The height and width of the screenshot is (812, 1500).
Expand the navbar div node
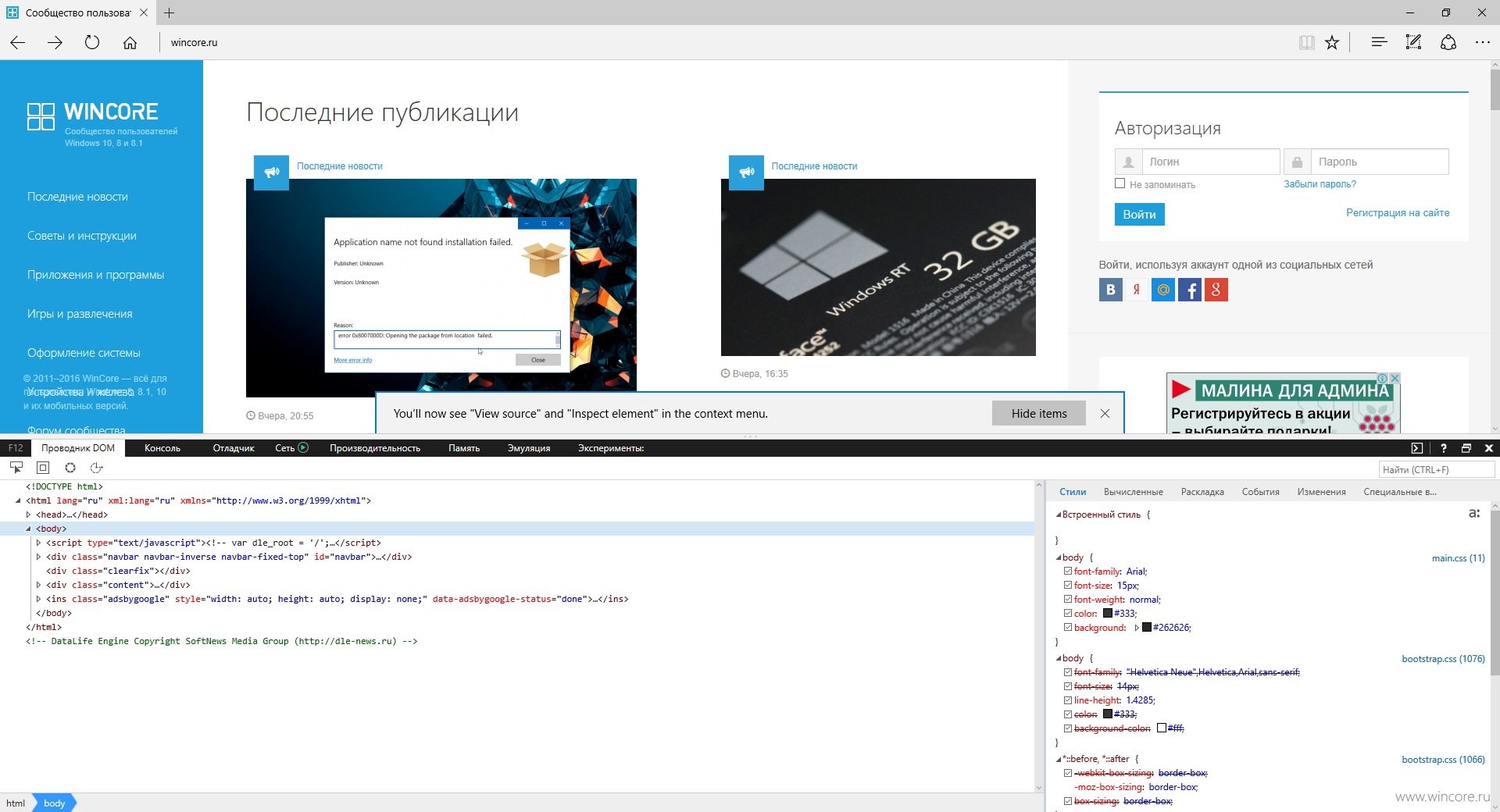tap(38, 557)
